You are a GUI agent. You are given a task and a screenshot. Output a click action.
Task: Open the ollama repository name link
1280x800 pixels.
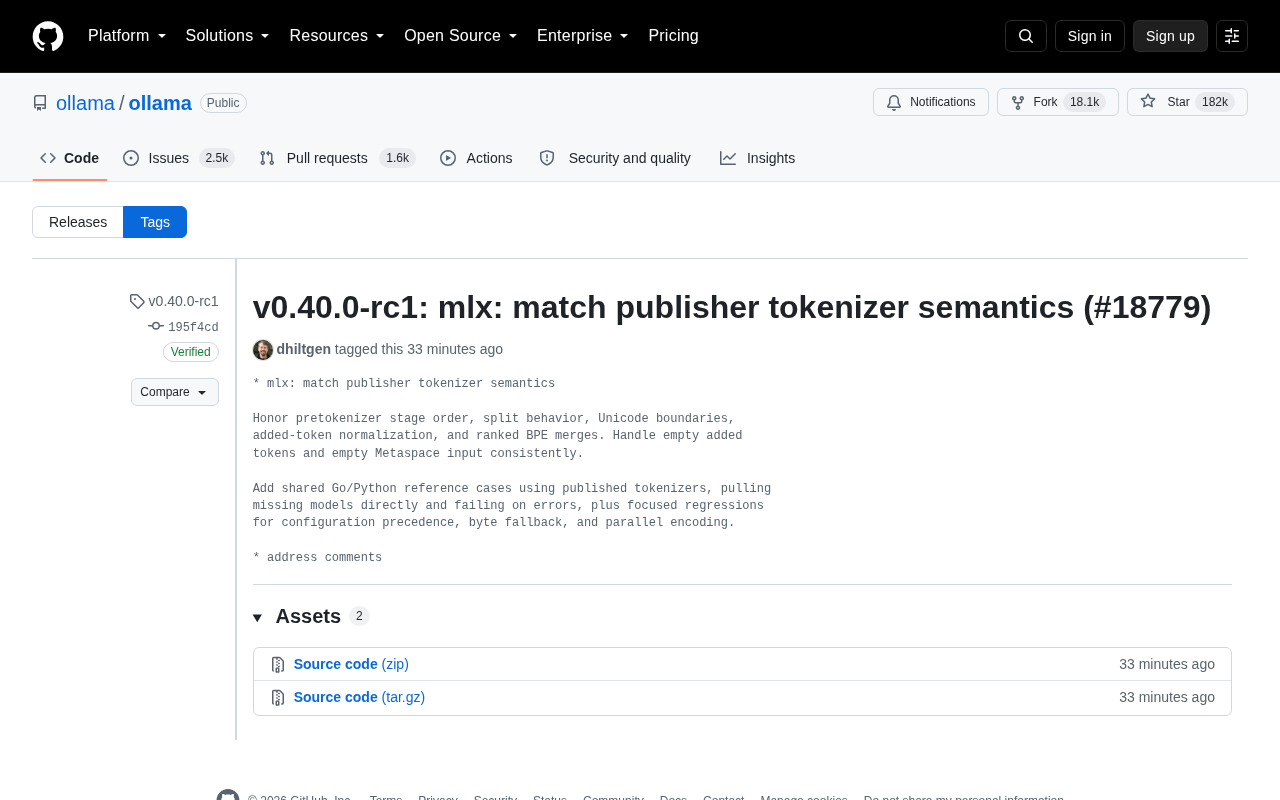(160, 103)
